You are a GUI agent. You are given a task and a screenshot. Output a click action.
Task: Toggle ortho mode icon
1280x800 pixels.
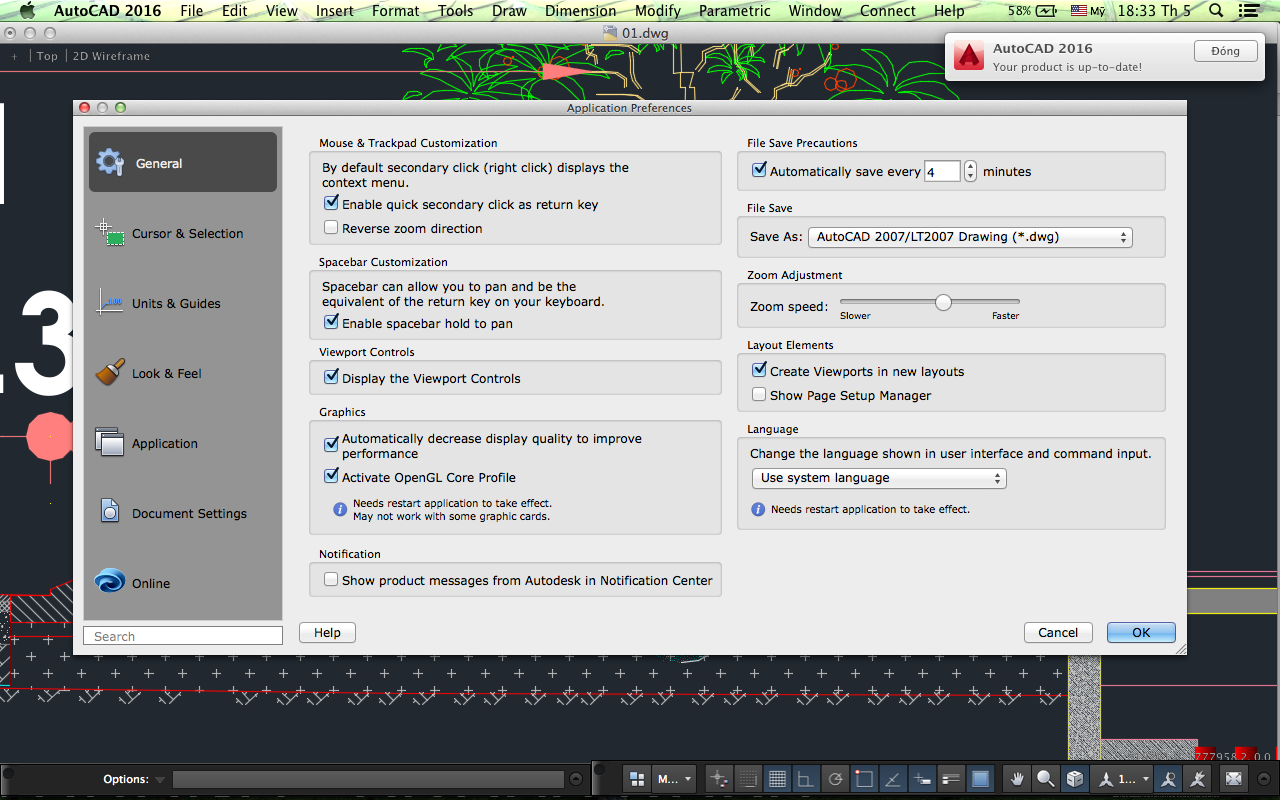tap(806, 778)
